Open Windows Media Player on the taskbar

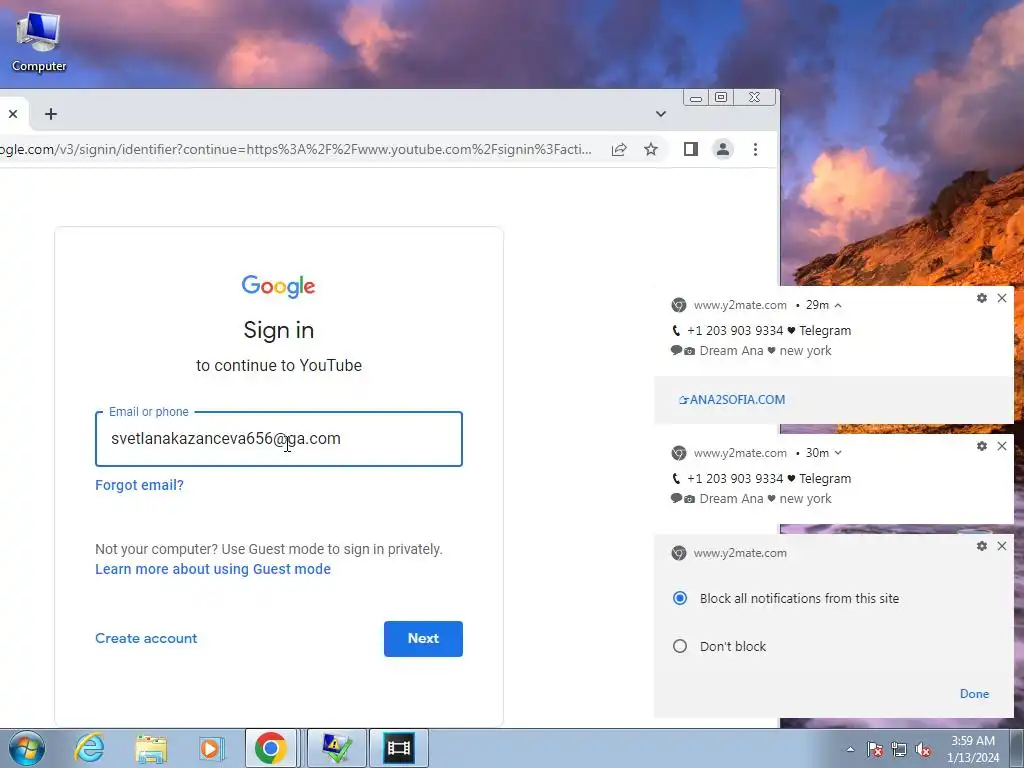[212, 748]
